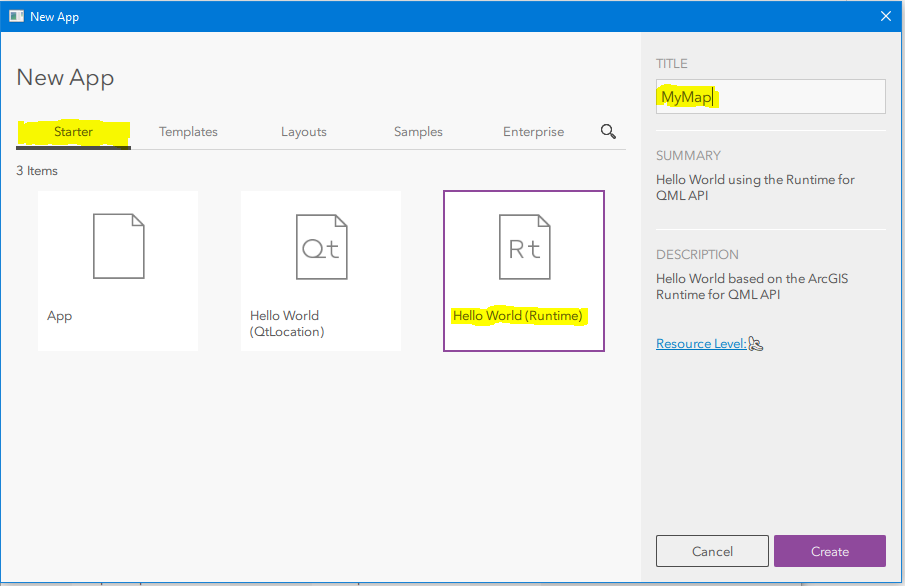
Task: Select the Hello World (QtLocation) label
Action: pos(287,323)
